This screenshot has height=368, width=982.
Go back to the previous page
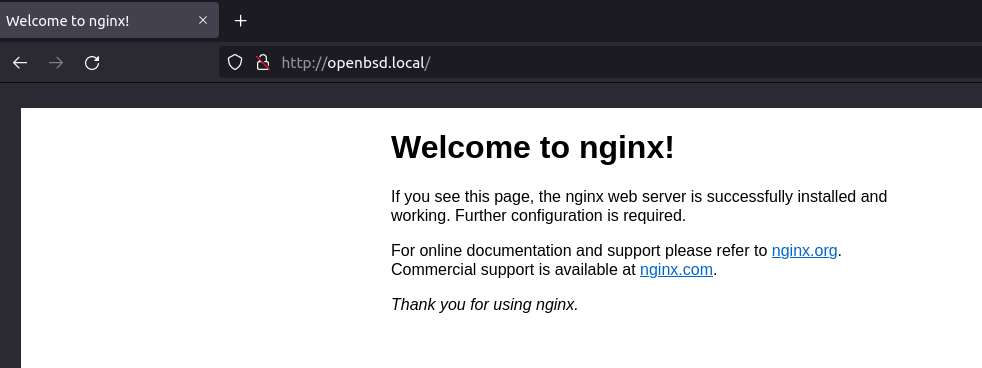coord(20,63)
